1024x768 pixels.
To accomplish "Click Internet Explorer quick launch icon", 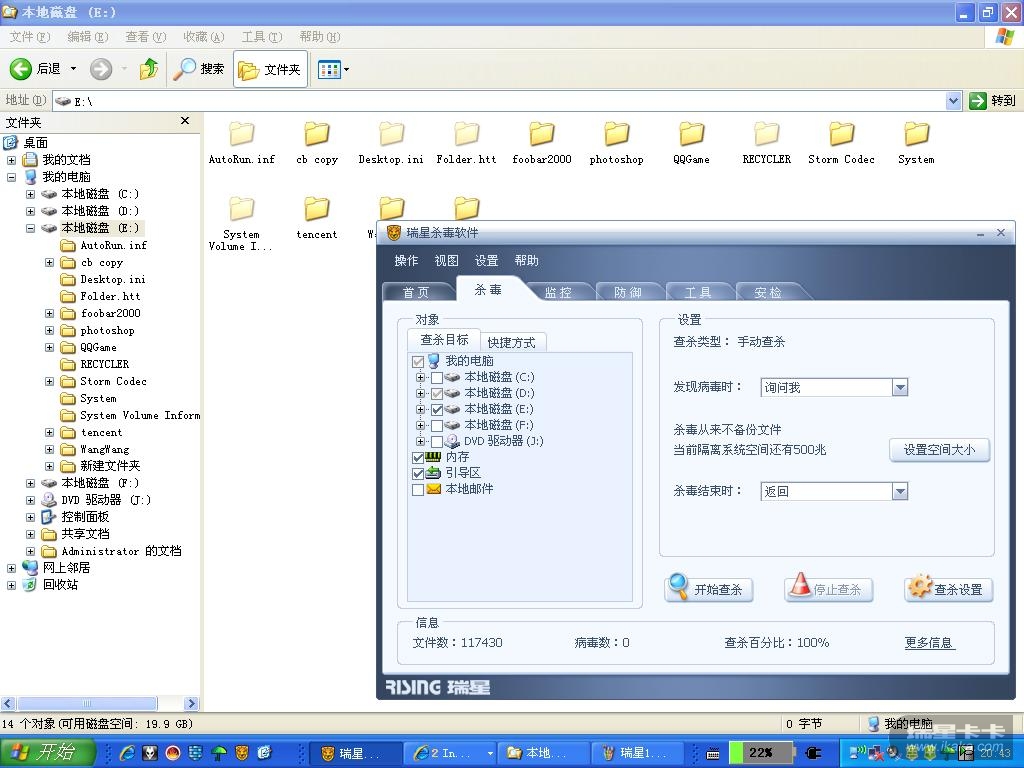I will (x=127, y=753).
